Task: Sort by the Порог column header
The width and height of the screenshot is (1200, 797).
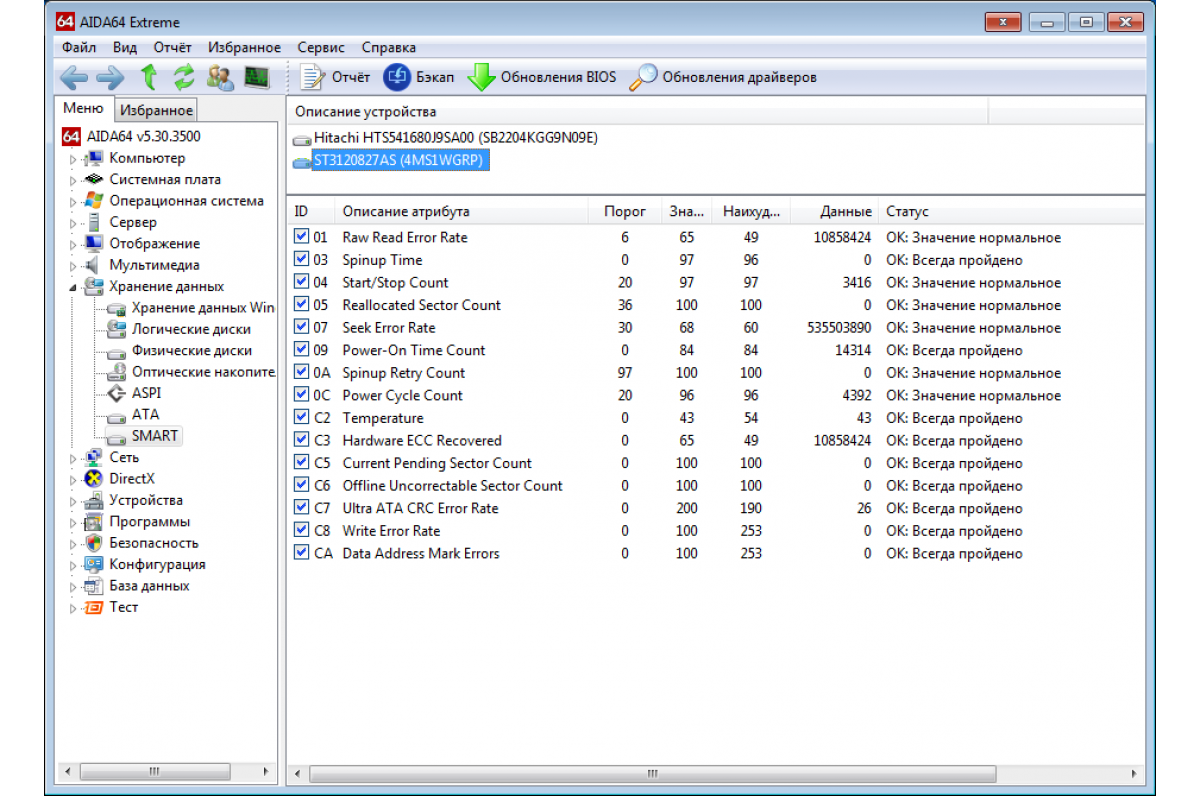Action: click(625, 211)
